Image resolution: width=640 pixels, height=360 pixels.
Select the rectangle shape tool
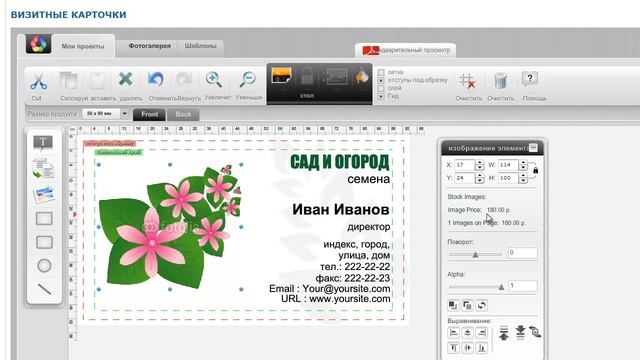pyautogui.click(x=44, y=219)
